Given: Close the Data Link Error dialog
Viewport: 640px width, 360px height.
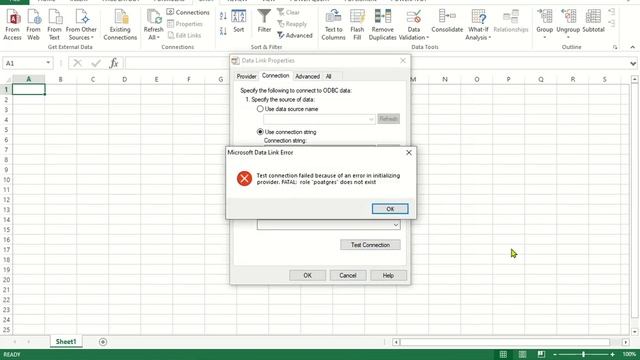Looking at the screenshot, I should (409, 153).
